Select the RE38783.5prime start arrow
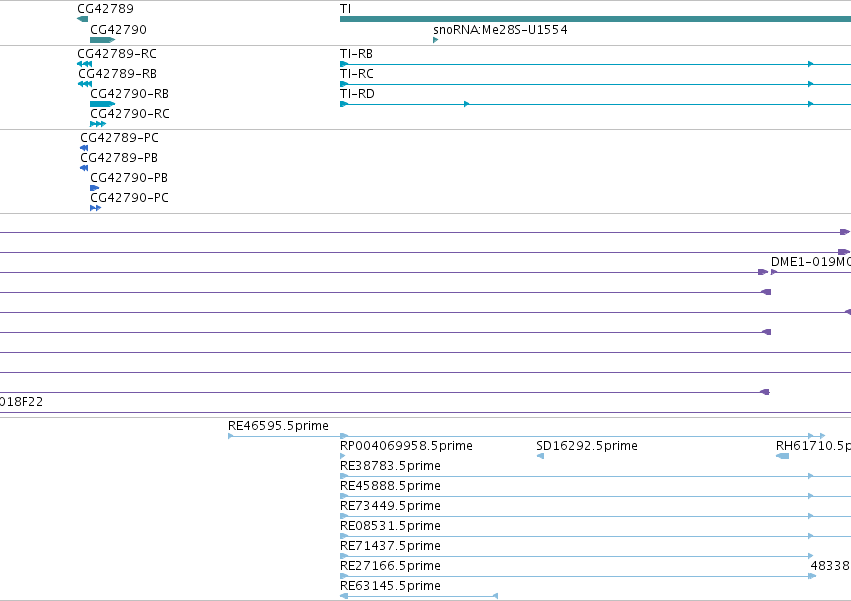Image resolution: width=851 pixels, height=601 pixels. tap(344, 477)
